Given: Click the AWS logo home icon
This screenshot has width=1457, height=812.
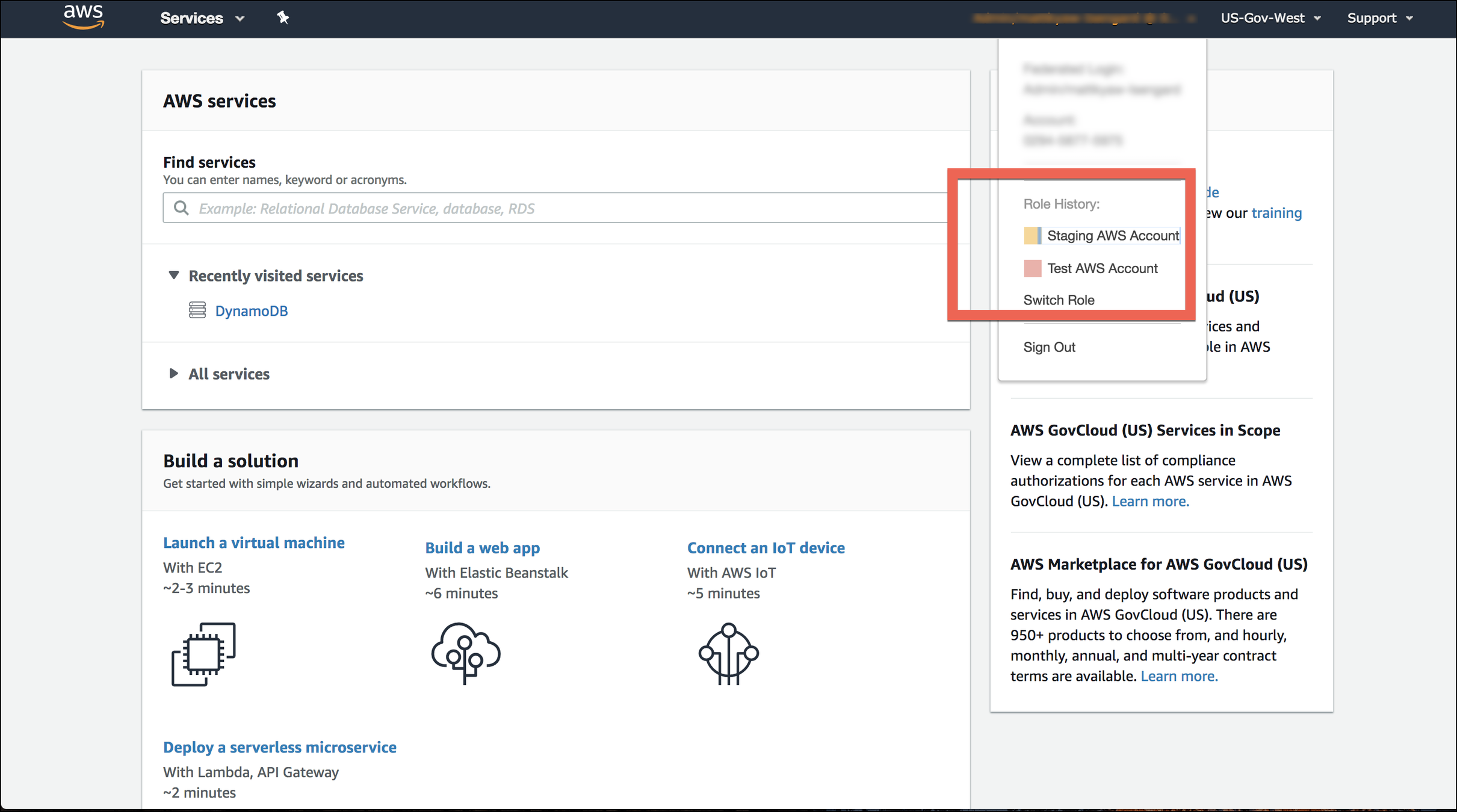Looking at the screenshot, I should pyautogui.click(x=83, y=17).
